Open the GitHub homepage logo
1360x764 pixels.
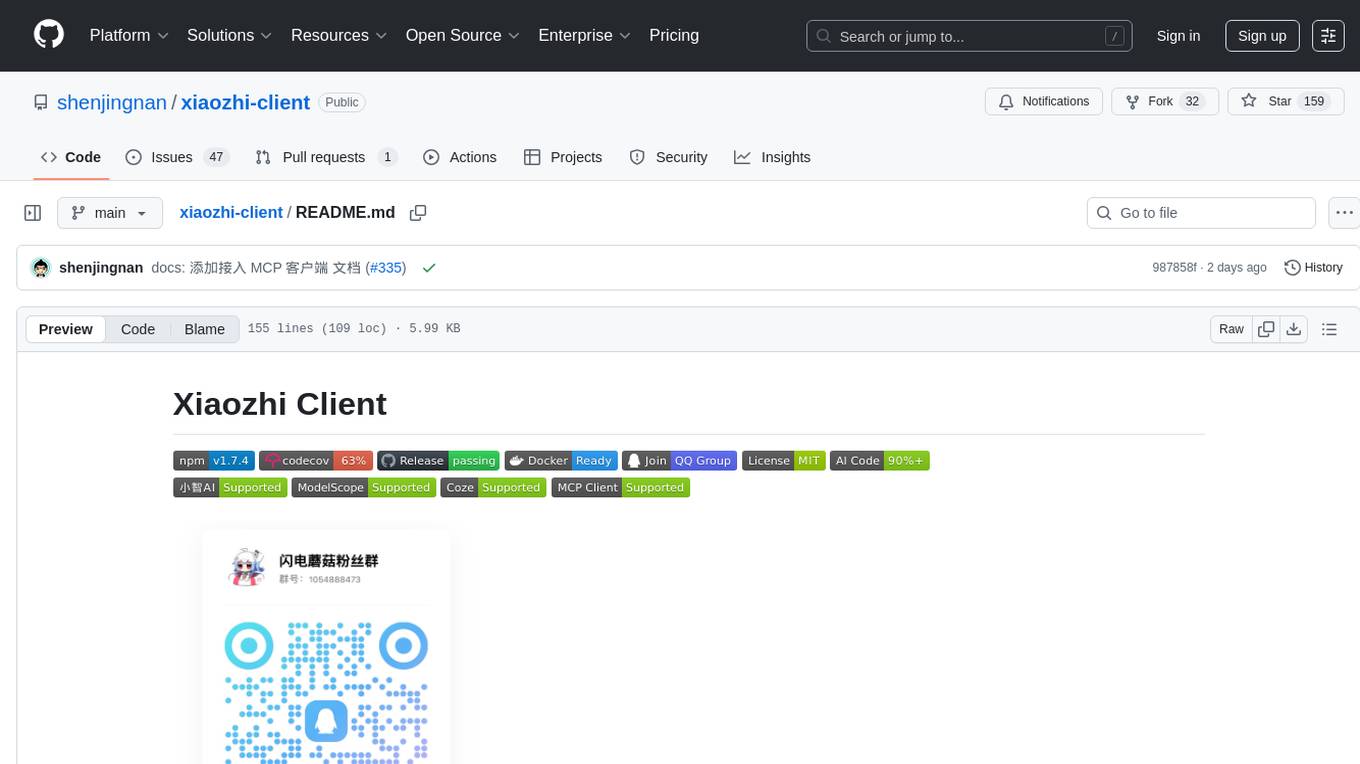point(49,35)
